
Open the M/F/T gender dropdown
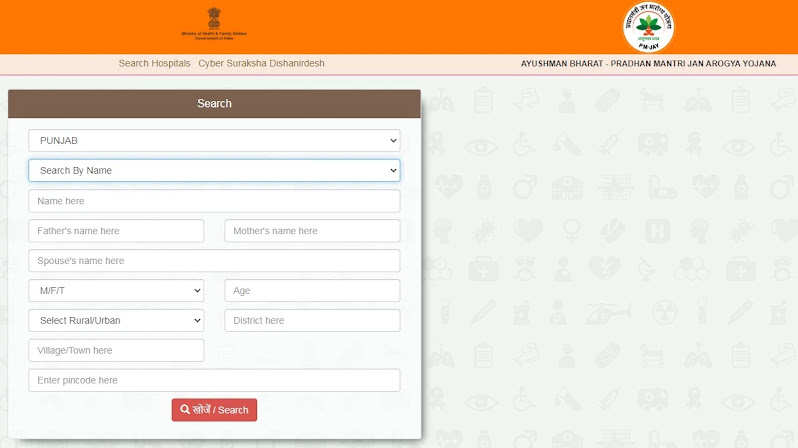116,291
